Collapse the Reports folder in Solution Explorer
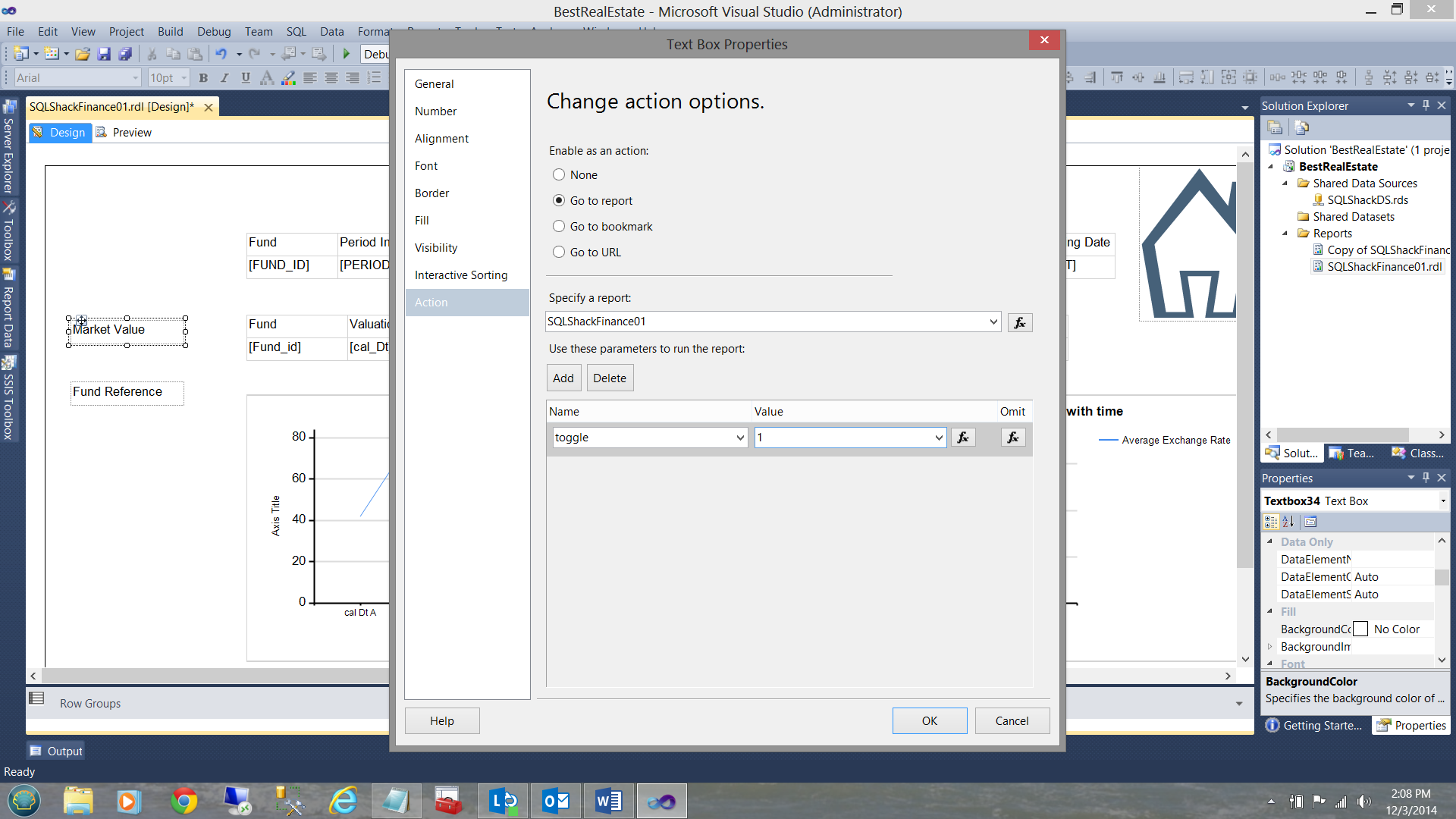Viewport: 1456px width, 819px height. (x=1285, y=234)
